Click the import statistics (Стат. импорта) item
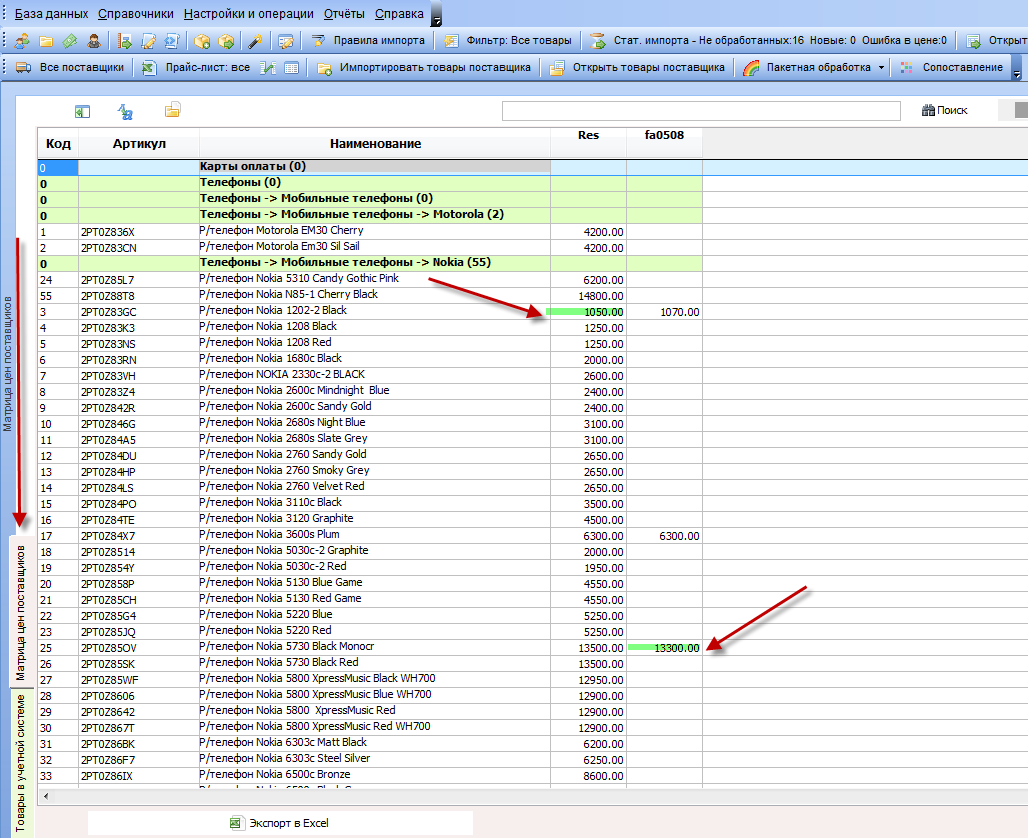The image size is (1028, 838). 768,41
